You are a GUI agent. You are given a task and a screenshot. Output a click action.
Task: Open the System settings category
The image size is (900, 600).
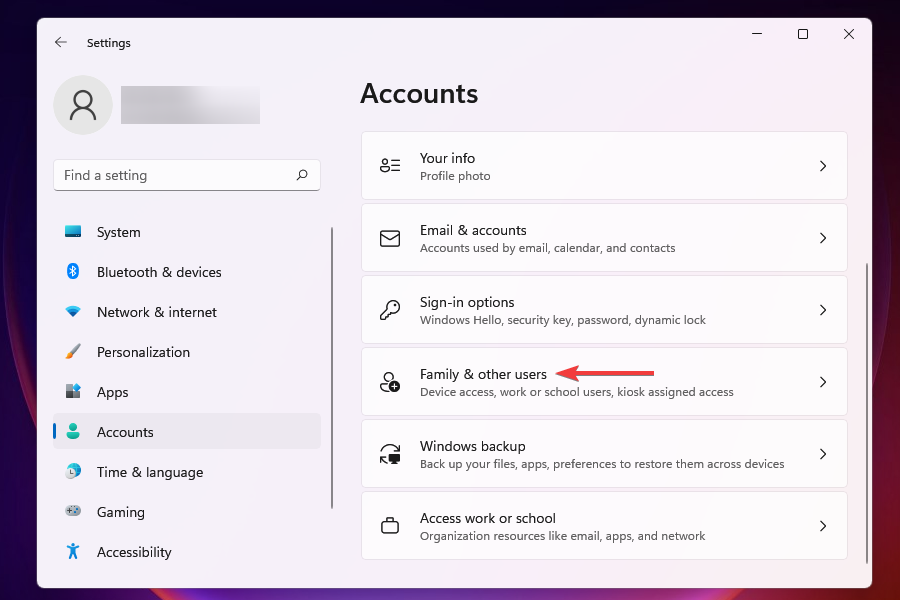(x=118, y=232)
